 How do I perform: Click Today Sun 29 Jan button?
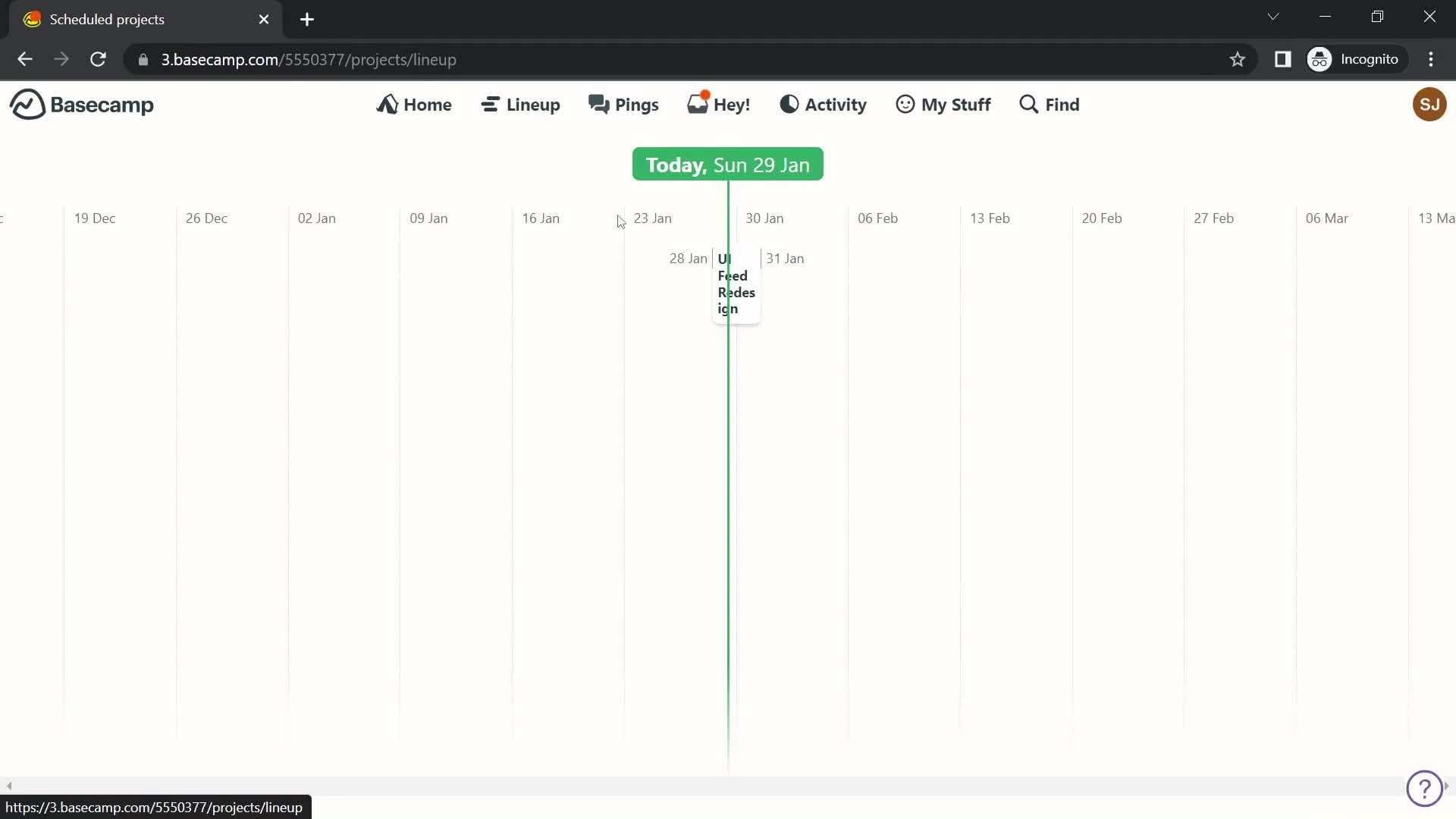coord(729,165)
